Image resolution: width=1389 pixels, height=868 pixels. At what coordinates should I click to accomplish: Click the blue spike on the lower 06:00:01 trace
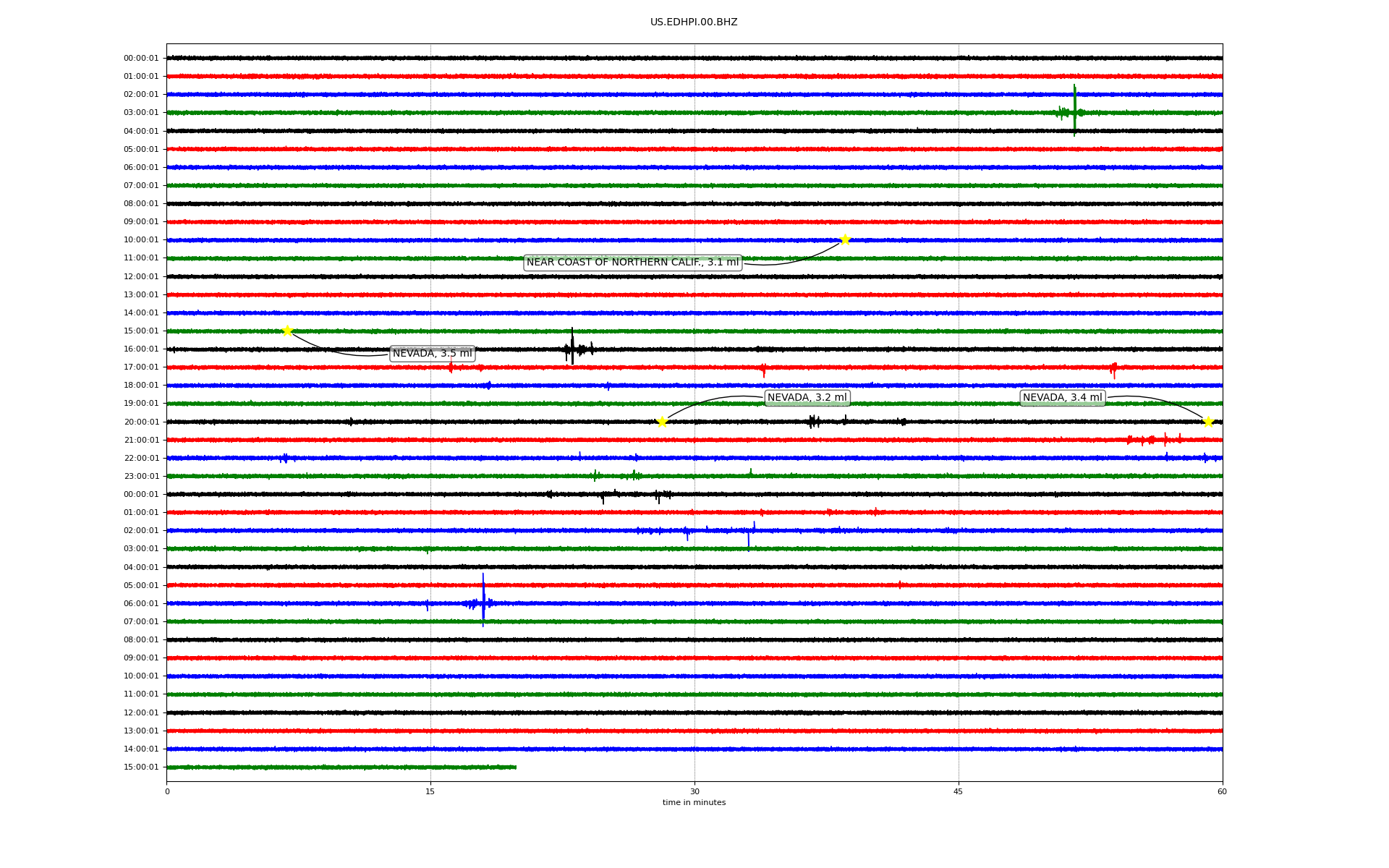pyautogui.click(x=483, y=602)
